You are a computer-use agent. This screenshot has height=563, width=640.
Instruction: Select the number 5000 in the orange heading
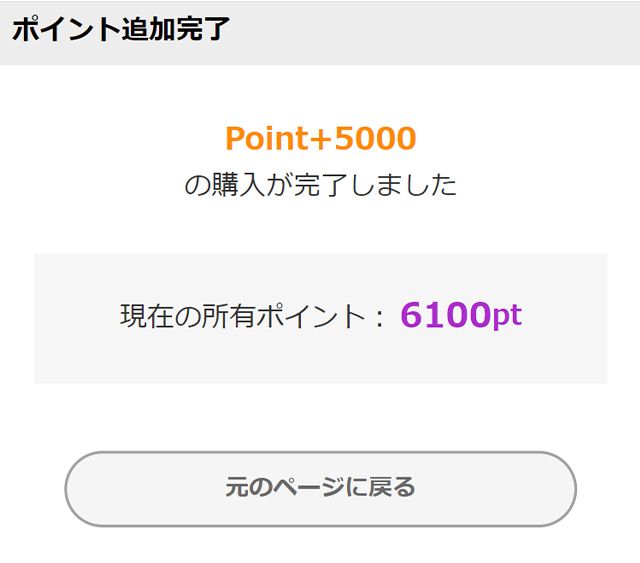click(x=375, y=138)
